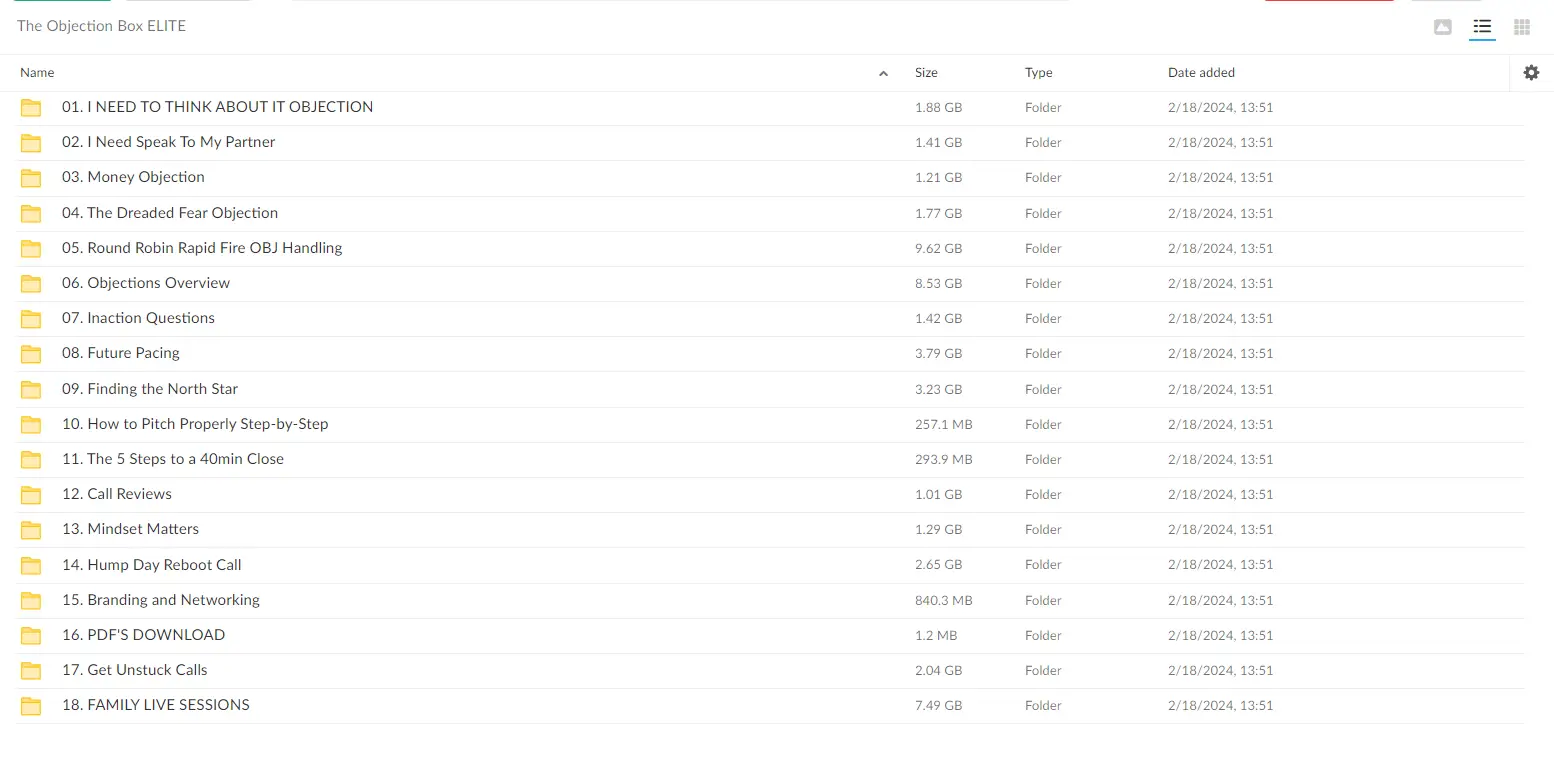Sort files by Size column

(x=926, y=72)
